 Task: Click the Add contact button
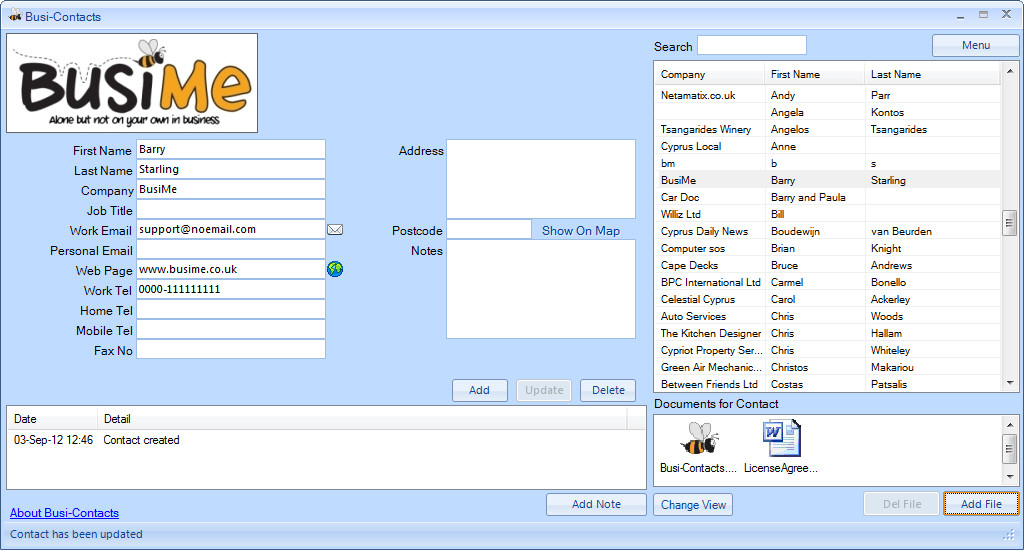(479, 390)
